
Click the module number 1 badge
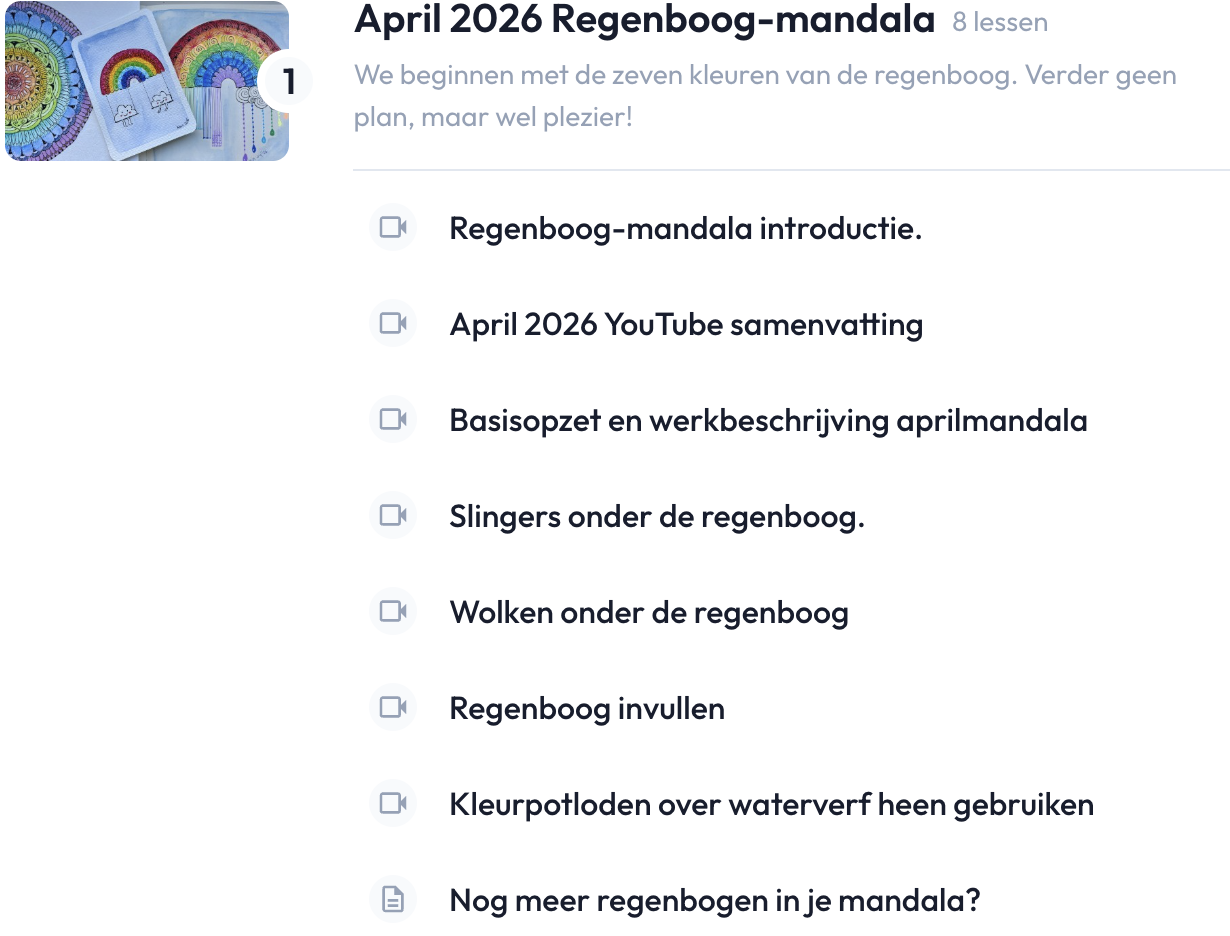click(x=288, y=82)
